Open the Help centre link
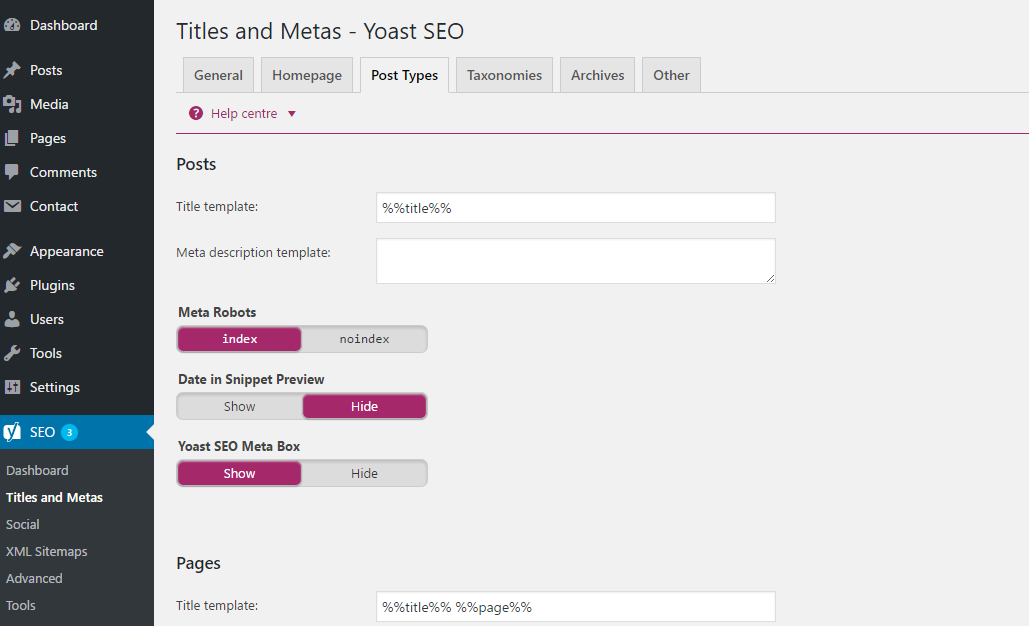Screen dimensions: 1029x626 pyautogui.click(x=244, y=114)
